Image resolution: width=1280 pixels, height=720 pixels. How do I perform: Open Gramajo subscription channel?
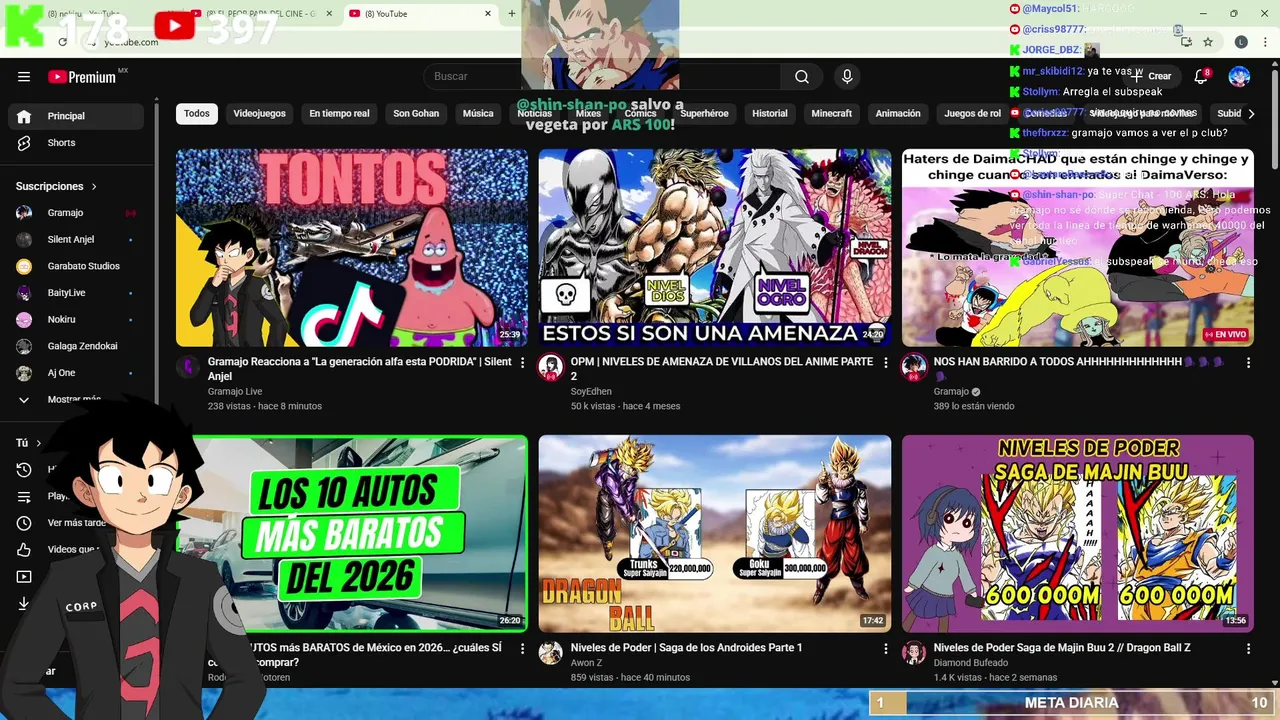click(76, 213)
